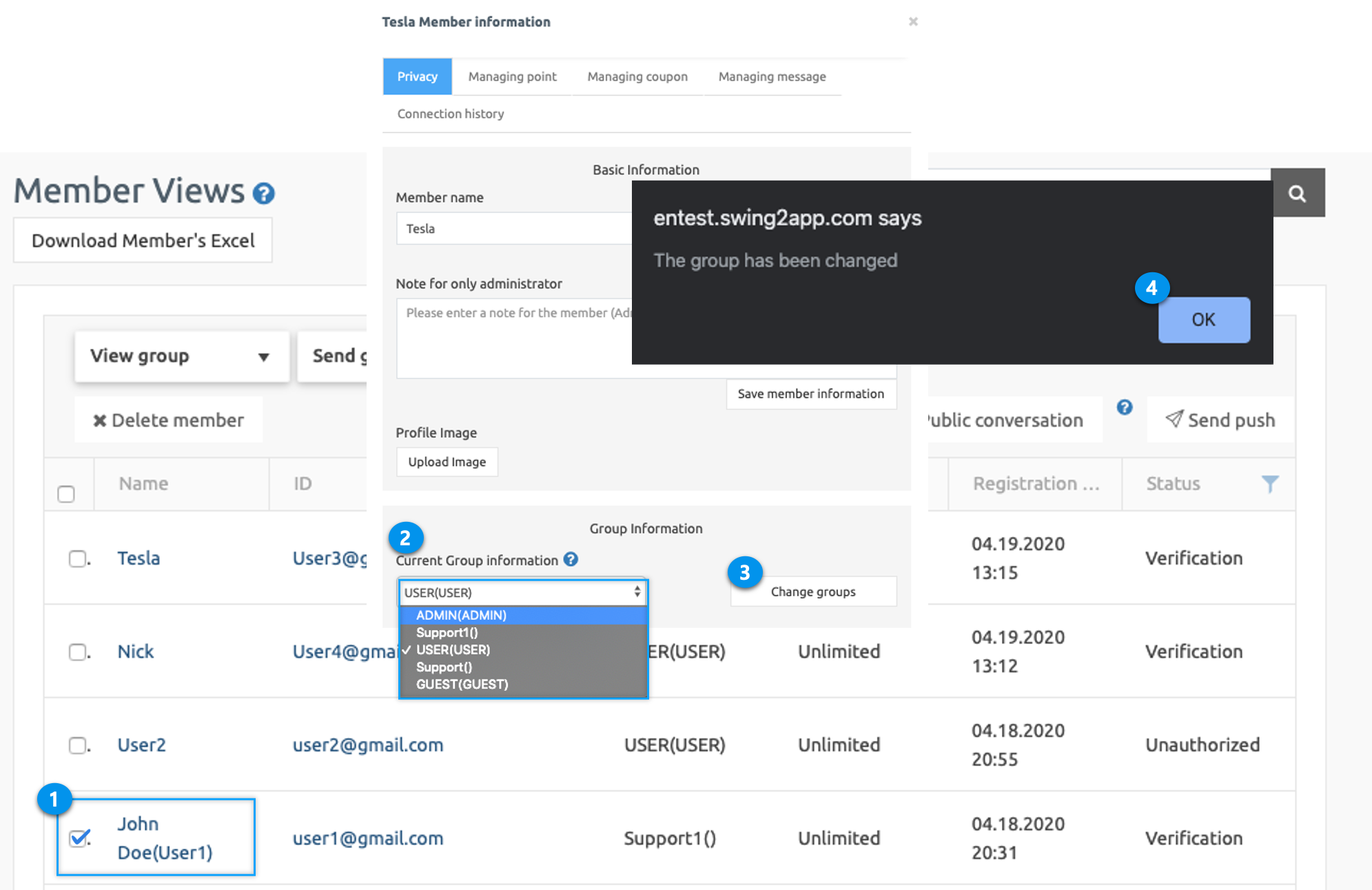Click help icon beside public conversation button
This screenshot has height=890, width=1372.
(x=1124, y=407)
